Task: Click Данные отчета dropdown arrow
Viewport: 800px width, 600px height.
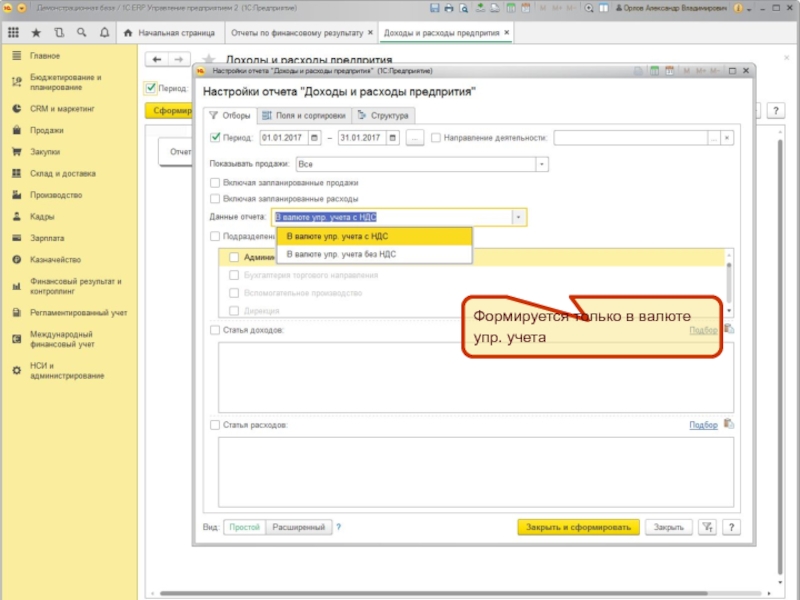Action: [518, 217]
